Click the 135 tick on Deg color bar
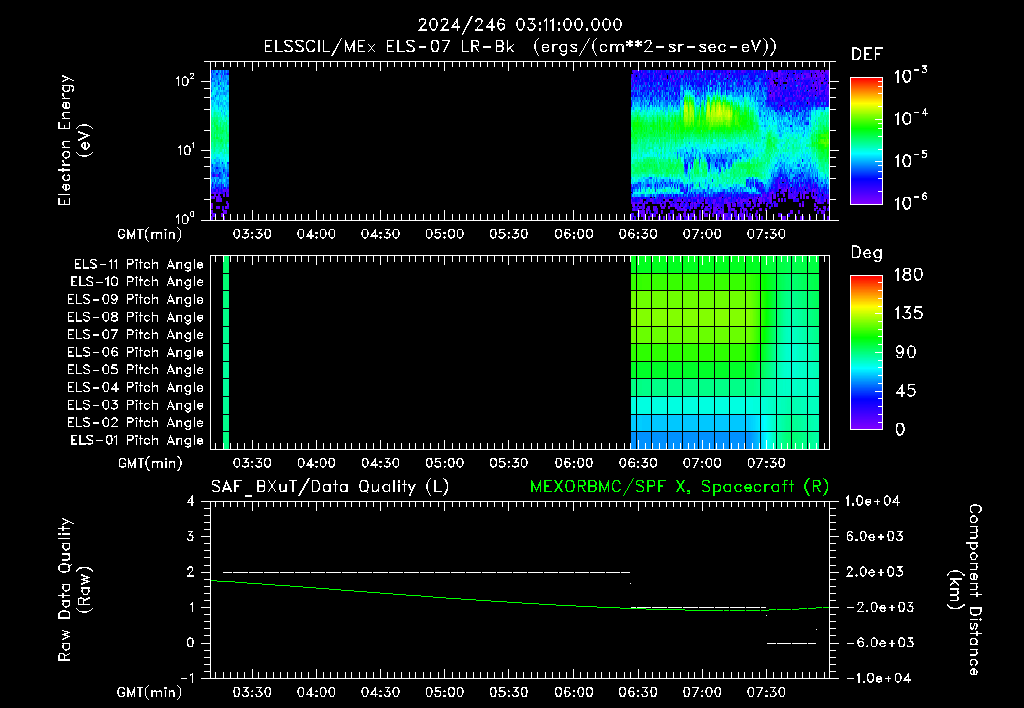Screen dimensions: 1024x708 click(x=908, y=314)
